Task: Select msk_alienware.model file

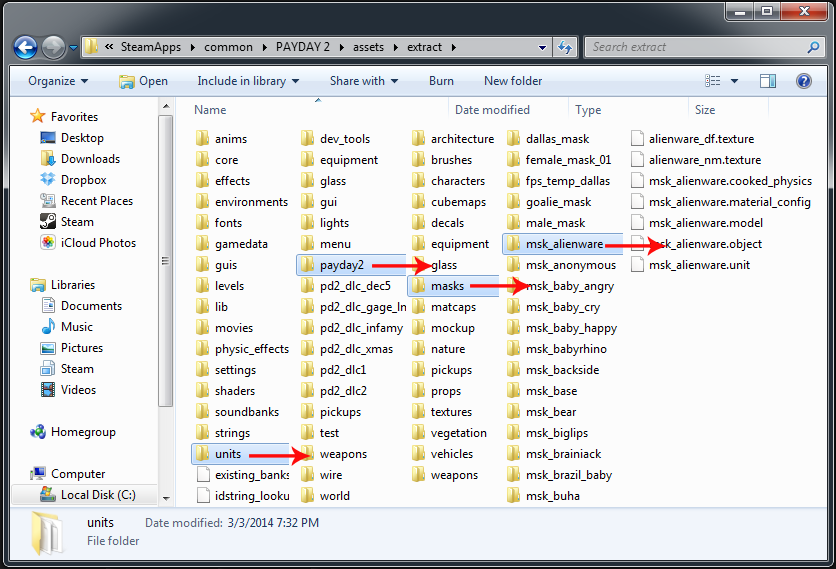Action: 697,223
